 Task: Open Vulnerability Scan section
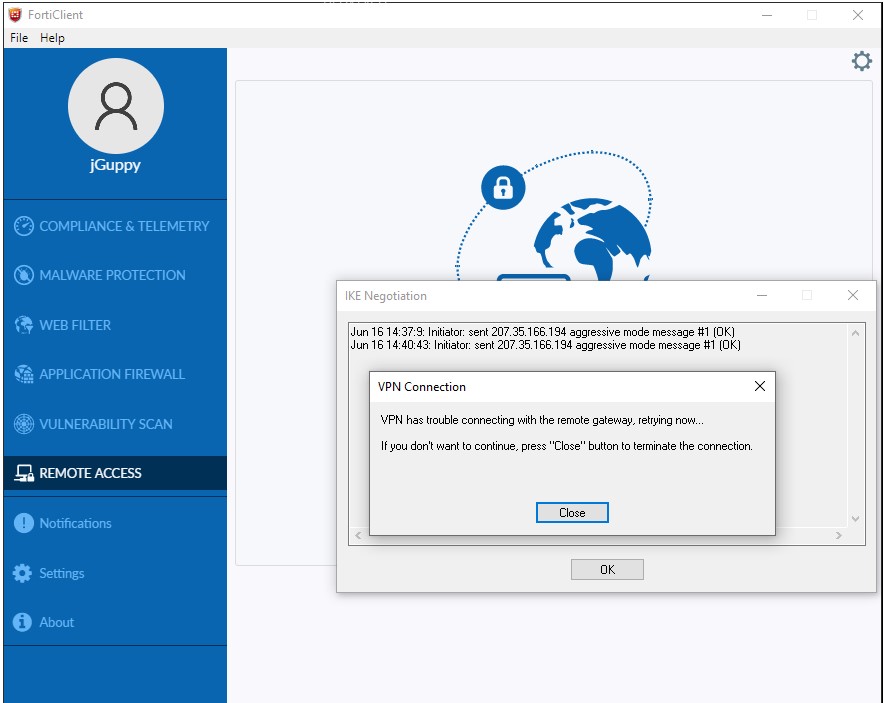click(115, 423)
